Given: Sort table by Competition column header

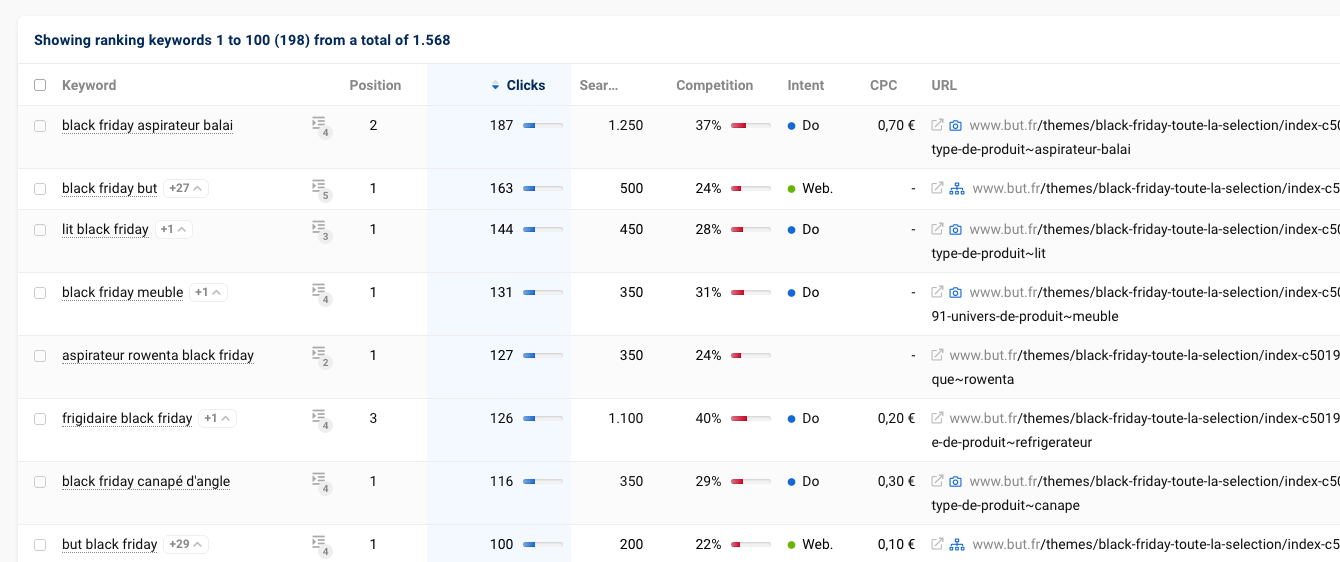Looking at the screenshot, I should pyautogui.click(x=714, y=85).
